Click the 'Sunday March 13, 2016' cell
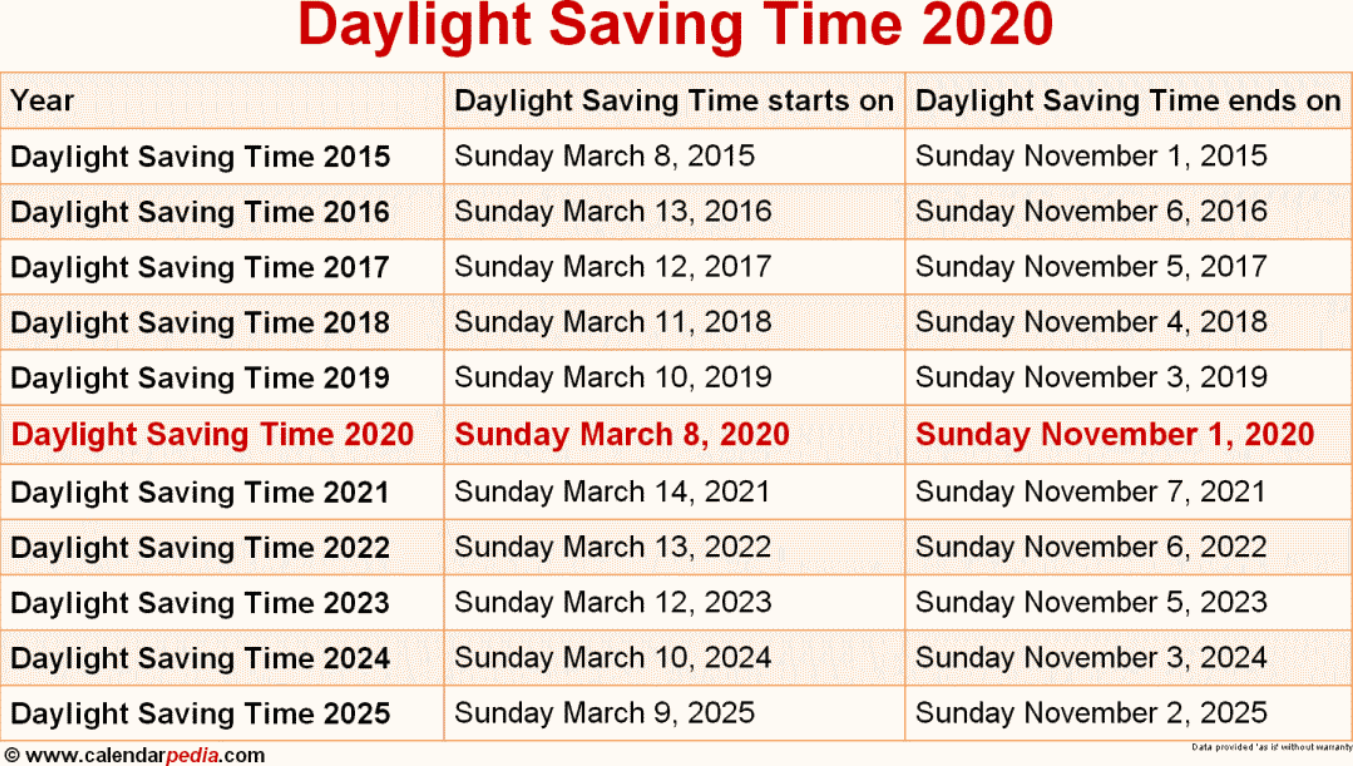The height and width of the screenshot is (770, 1356). coord(613,212)
